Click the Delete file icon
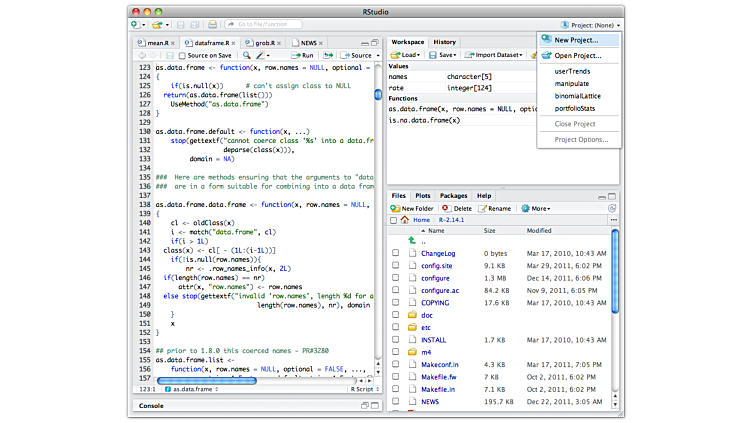The width and height of the screenshot is (752, 423). (446, 208)
